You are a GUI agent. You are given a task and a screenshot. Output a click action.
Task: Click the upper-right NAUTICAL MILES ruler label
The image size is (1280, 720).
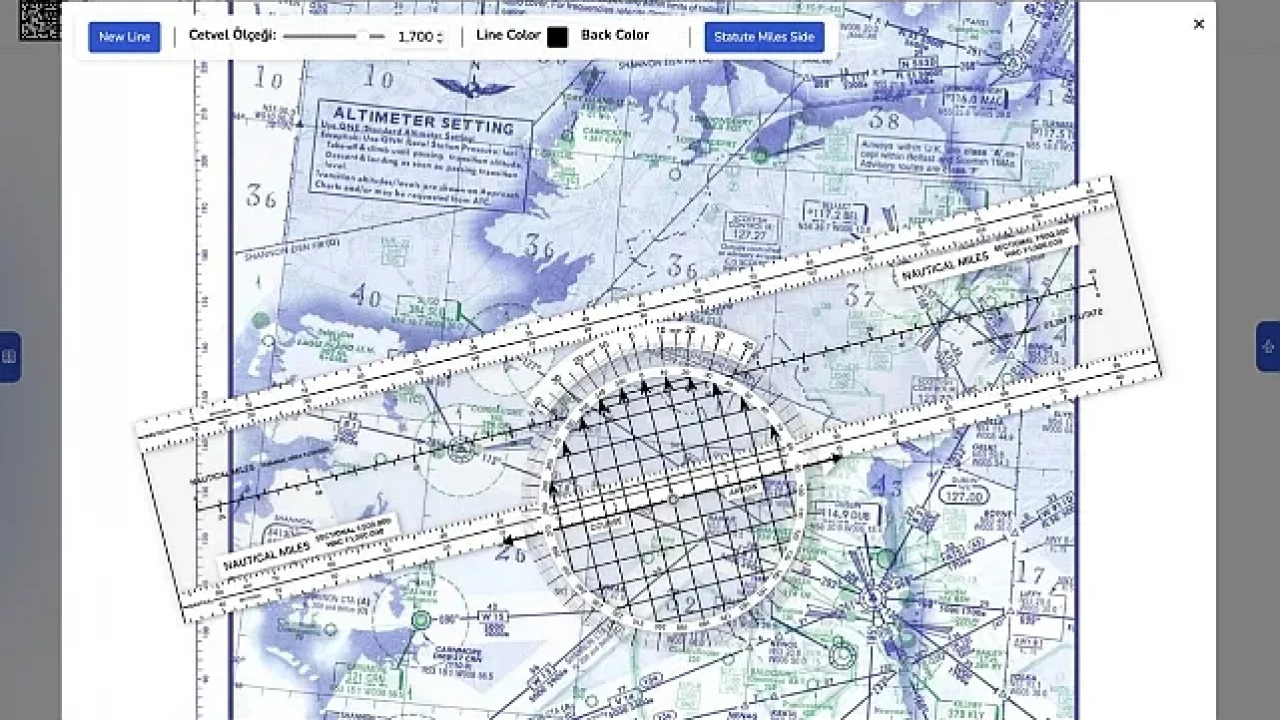point(945,265)
